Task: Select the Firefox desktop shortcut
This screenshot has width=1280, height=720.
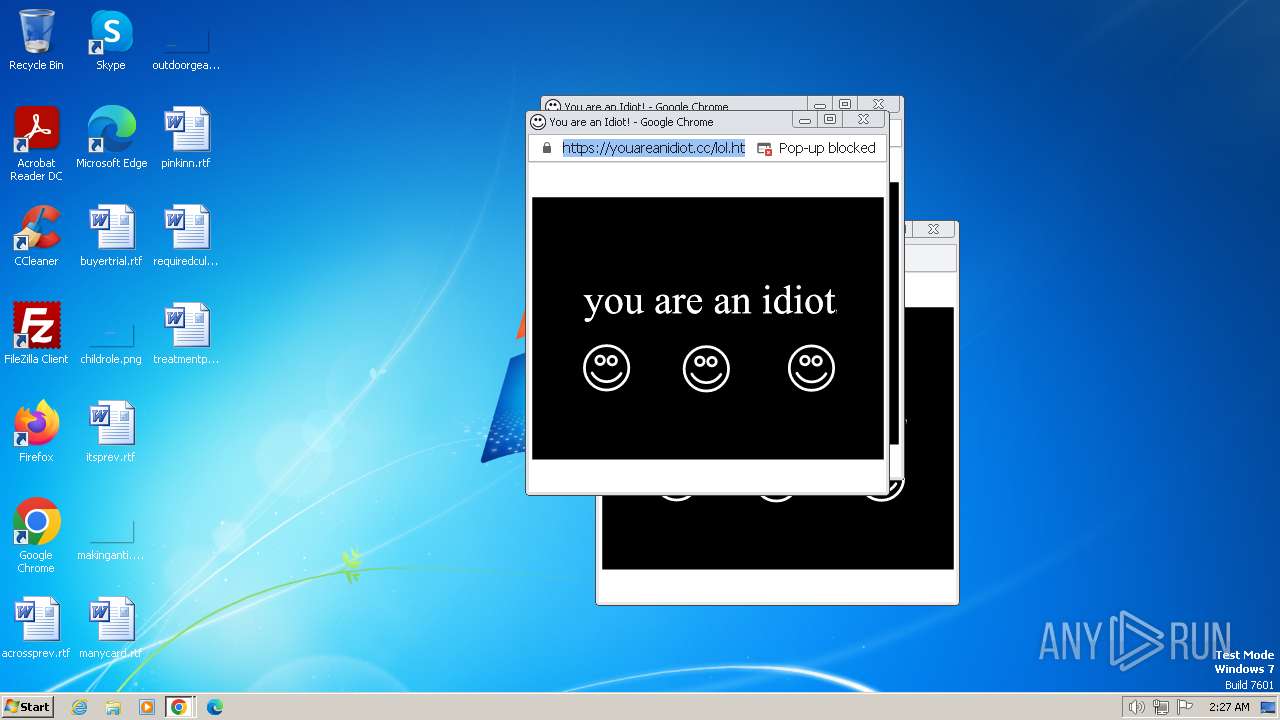Action: coord(36,432)
